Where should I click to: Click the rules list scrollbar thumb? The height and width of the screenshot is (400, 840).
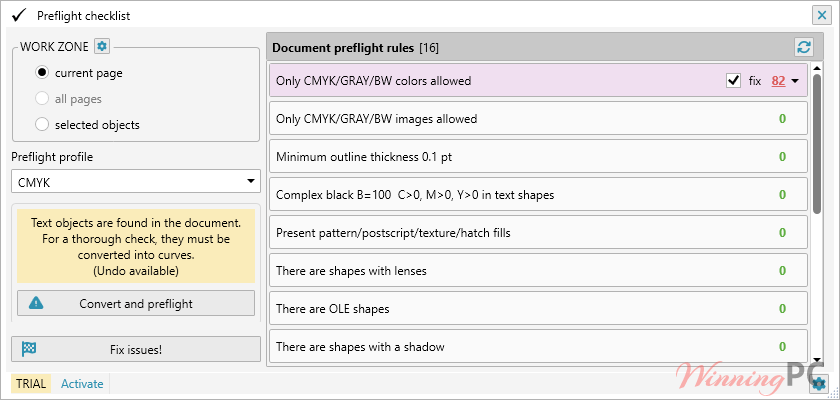point(817,144)
